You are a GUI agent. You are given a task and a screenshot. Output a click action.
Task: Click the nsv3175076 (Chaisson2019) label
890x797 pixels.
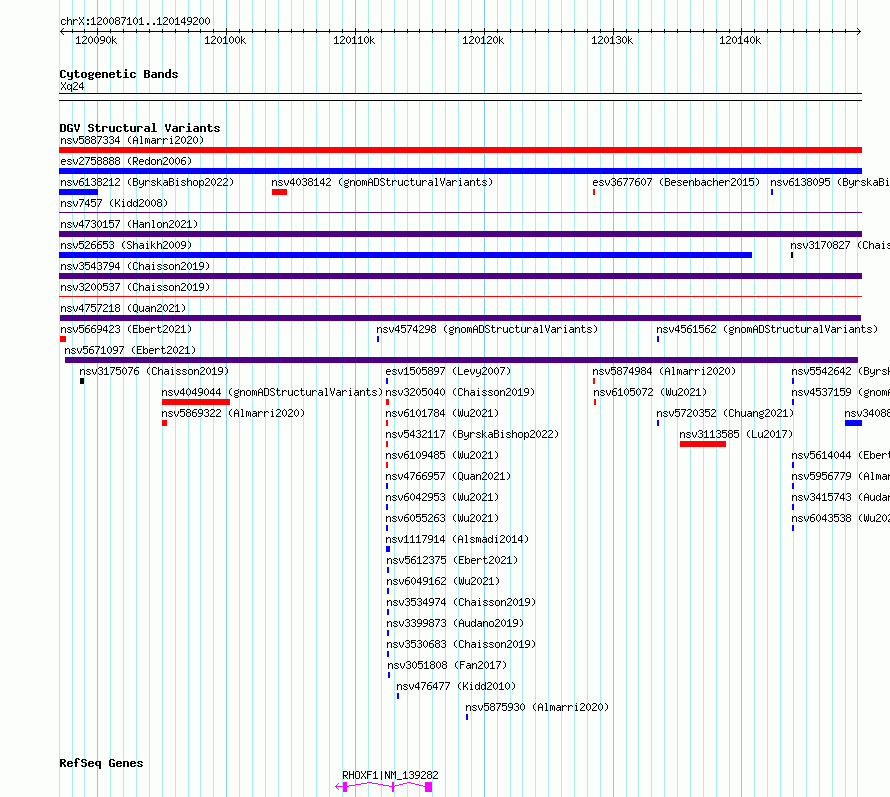point(154,371)
